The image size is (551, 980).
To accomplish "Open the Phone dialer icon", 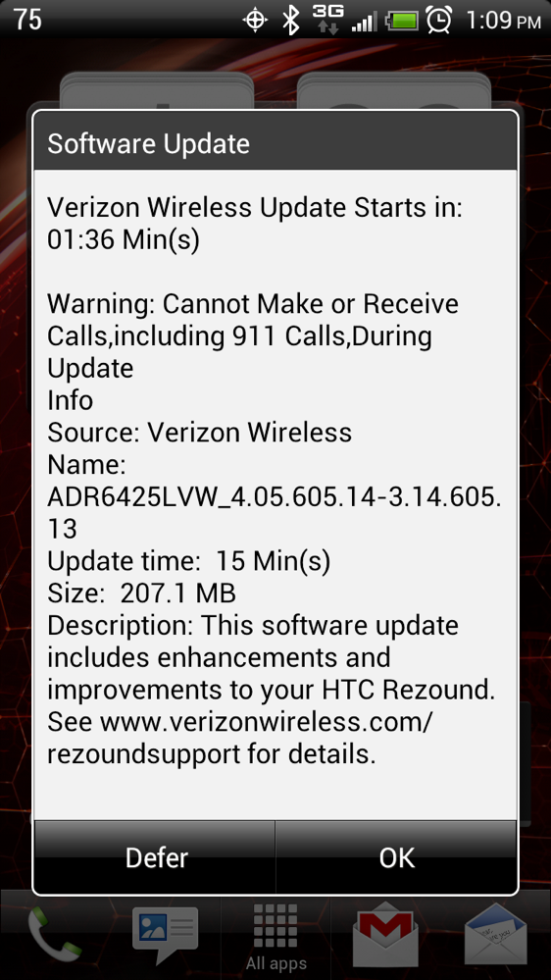I will (x=55, y=933).
